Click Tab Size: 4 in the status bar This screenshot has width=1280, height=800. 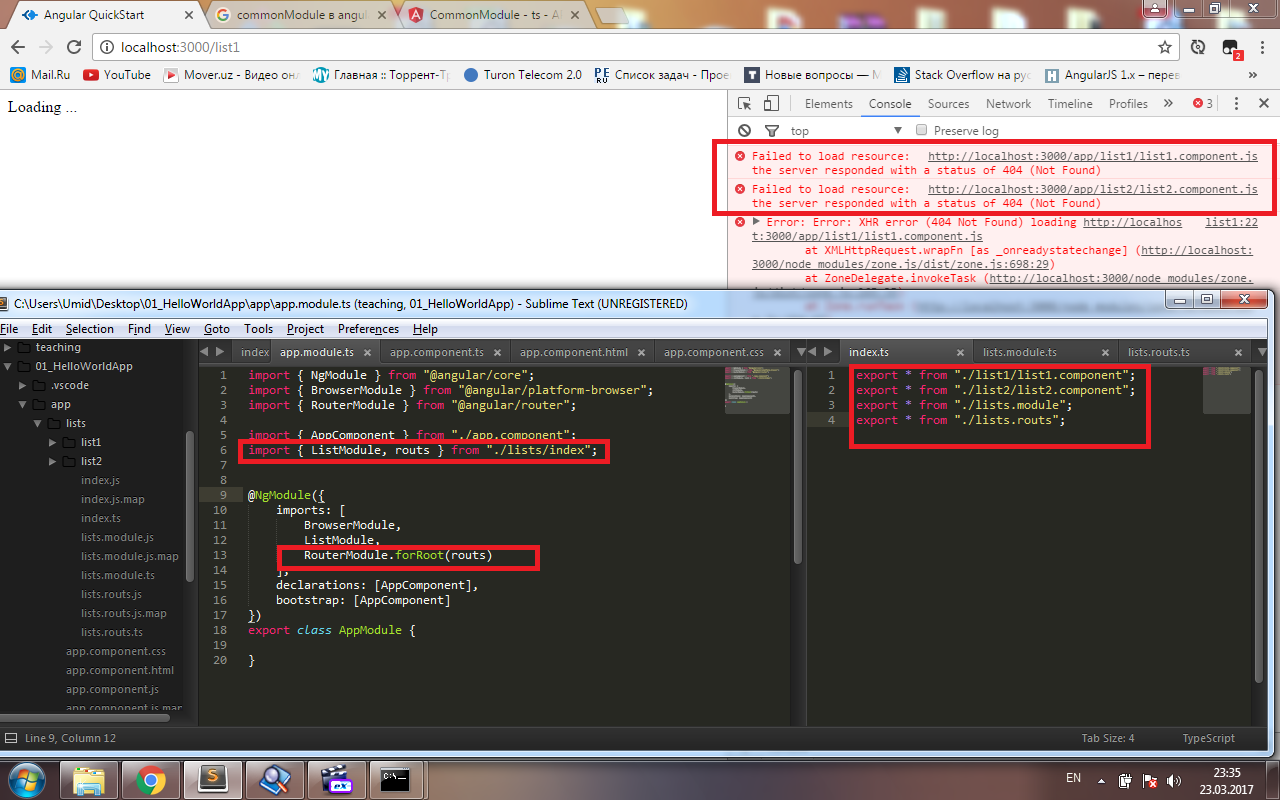coord(1108,738)
